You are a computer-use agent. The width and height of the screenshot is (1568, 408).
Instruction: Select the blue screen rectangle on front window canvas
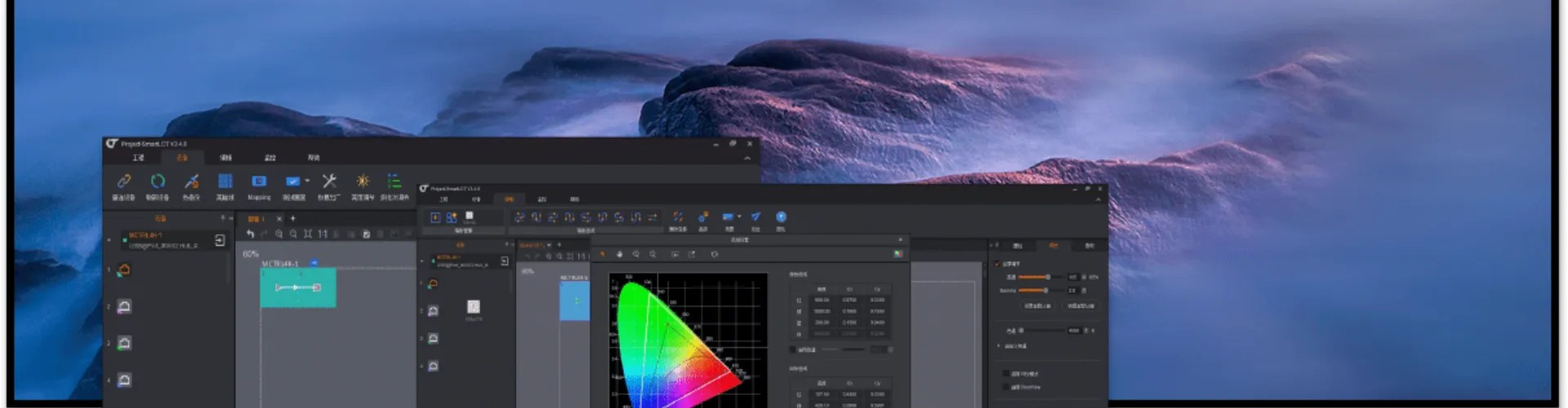[x=574, y=300]
